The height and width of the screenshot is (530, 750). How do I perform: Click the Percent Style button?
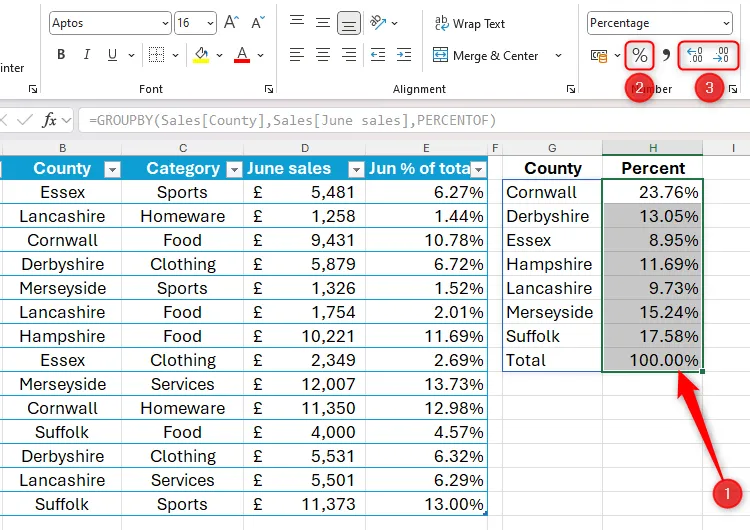click(639, 56)
